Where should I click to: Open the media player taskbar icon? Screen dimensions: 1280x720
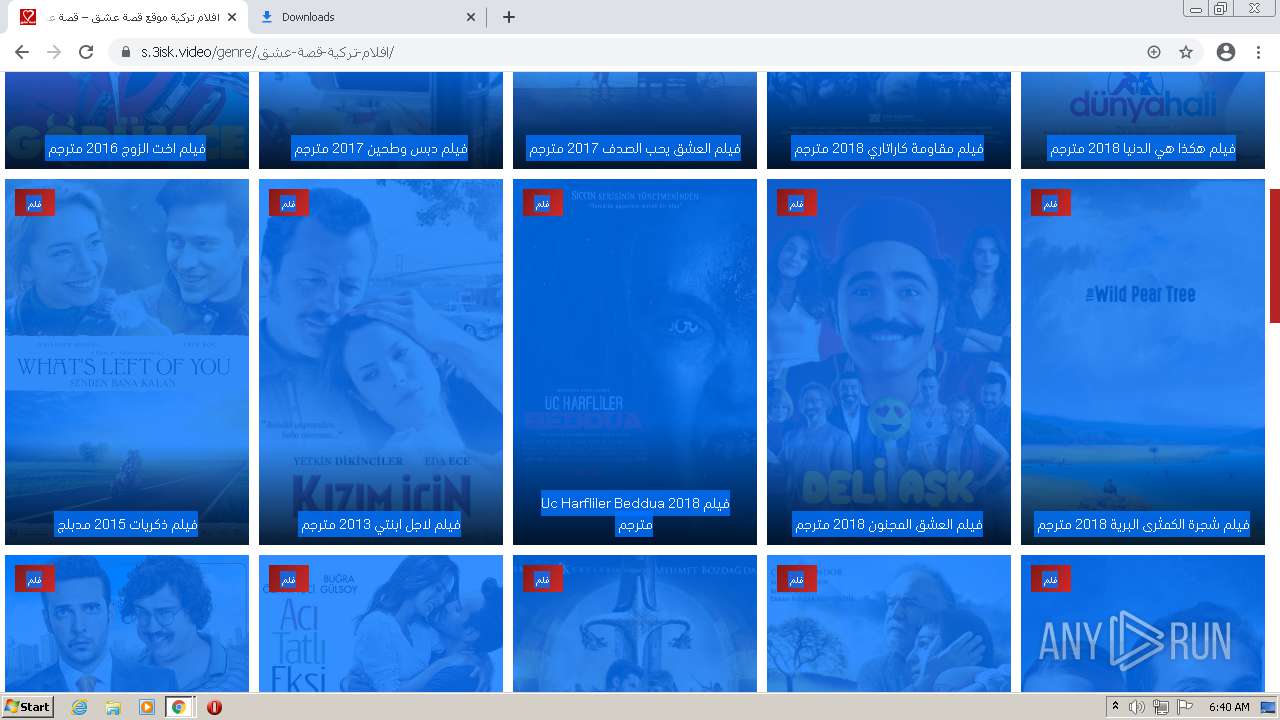pyautogui.click(x=147, y=707)
